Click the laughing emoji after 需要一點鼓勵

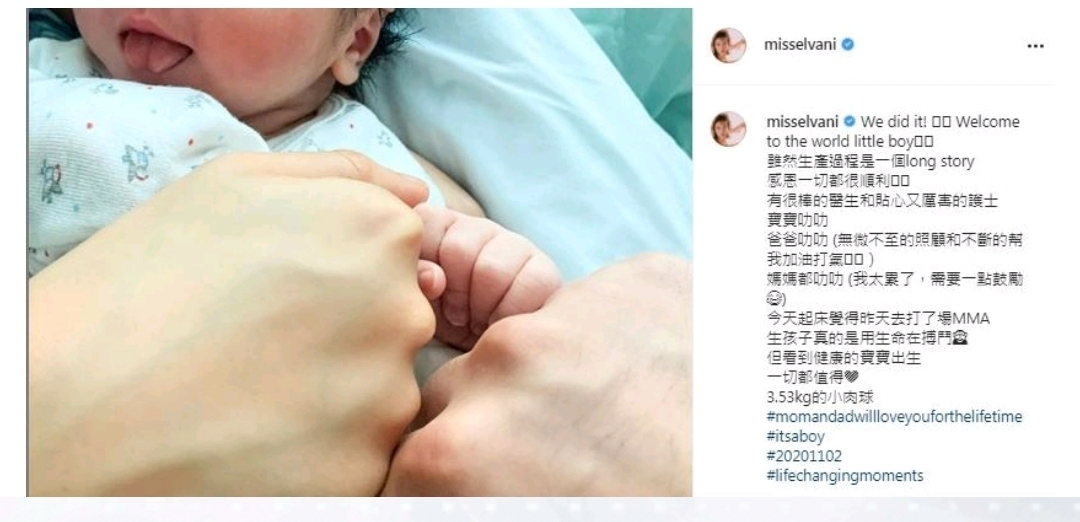coord(772,300)
